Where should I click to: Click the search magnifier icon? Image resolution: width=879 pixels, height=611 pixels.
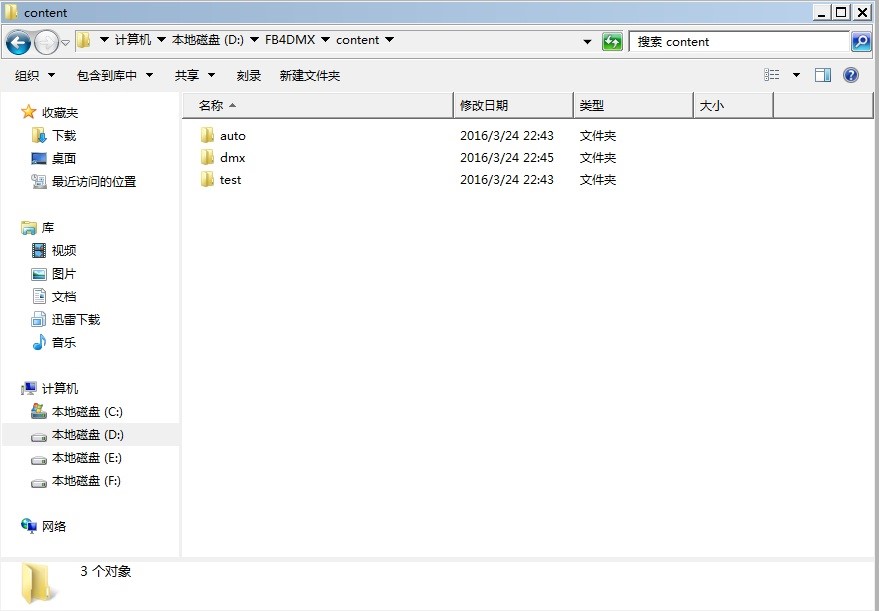[860, 42]
